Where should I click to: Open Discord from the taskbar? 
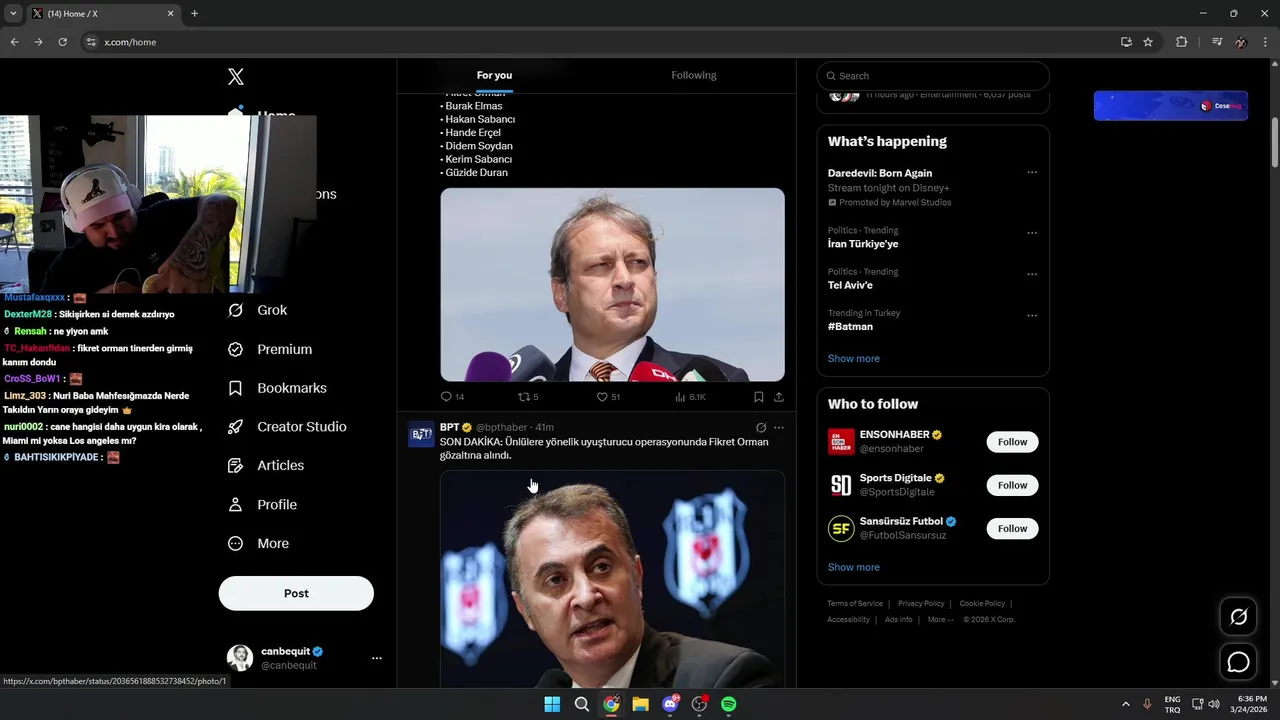click(670, 704)
